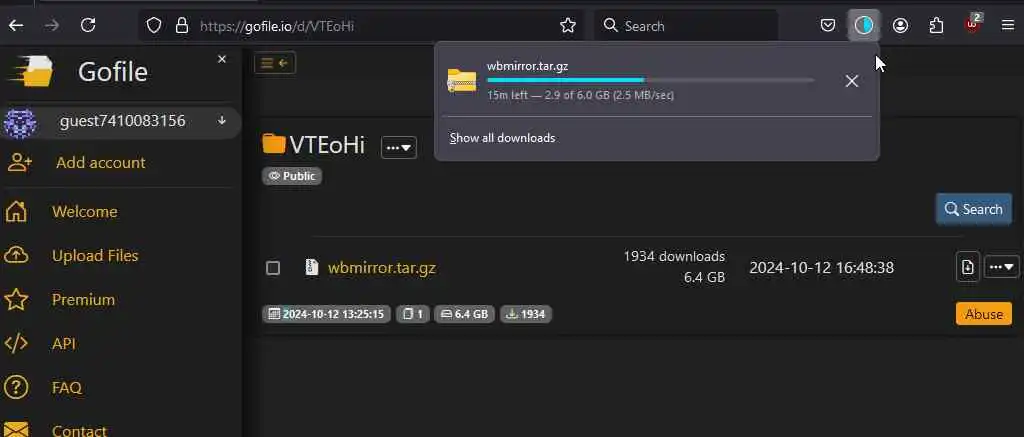Click the 2024-10-12 13:25:15 creation date badge

[x=327, y=314]
